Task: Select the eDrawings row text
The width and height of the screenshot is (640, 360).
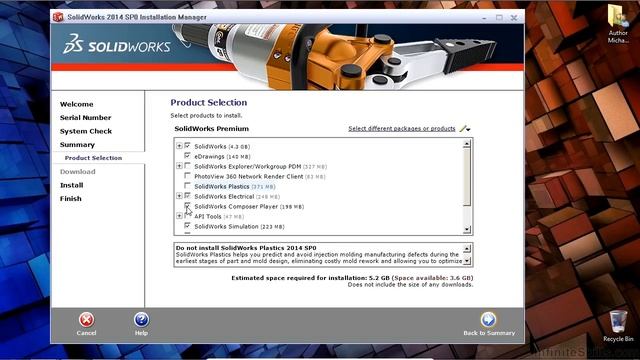Action: pyautogui.click(x=222, y=157)
